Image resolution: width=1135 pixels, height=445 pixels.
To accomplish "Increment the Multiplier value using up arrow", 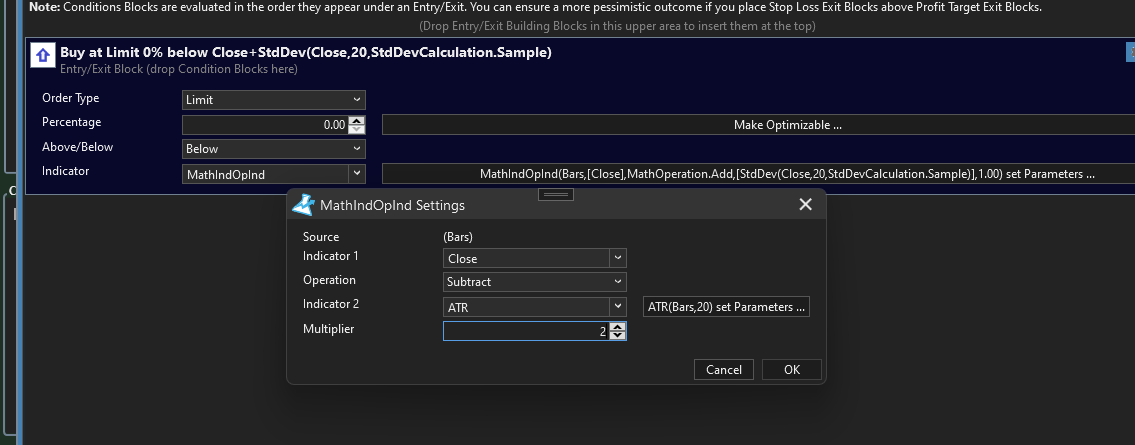I will click(x=618, y=326).
